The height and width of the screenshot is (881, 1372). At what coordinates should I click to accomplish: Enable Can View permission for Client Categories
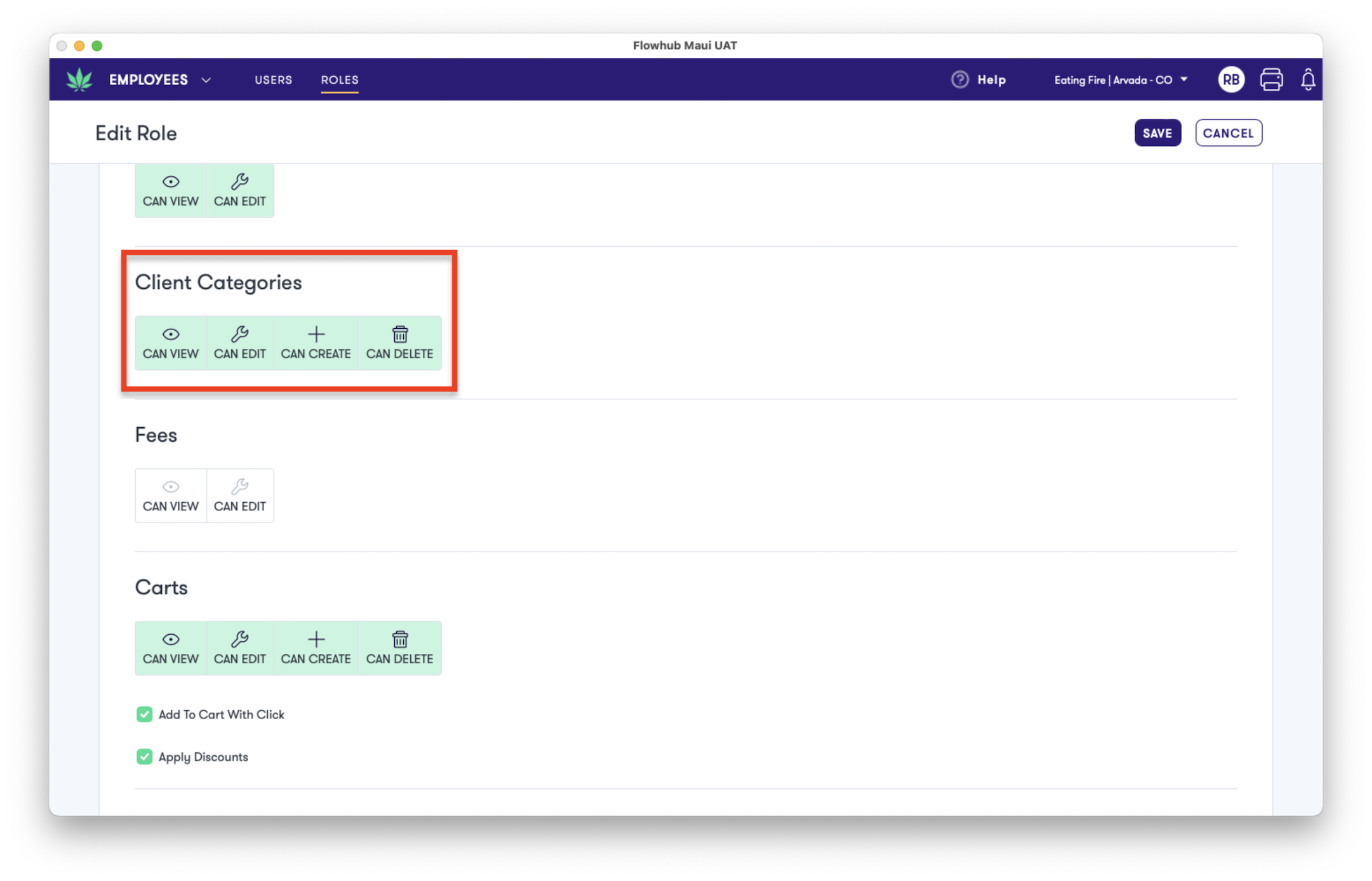point(171,343)
